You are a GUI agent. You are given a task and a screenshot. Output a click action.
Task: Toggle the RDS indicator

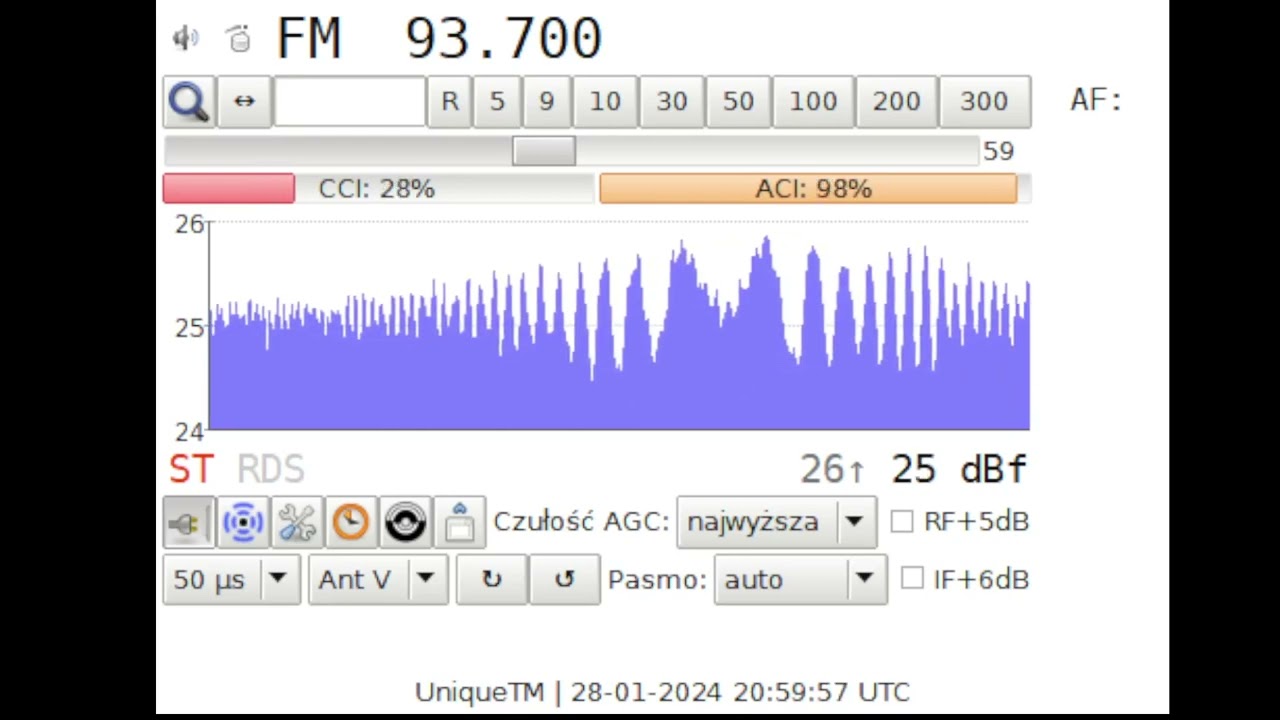coord(270,469)
